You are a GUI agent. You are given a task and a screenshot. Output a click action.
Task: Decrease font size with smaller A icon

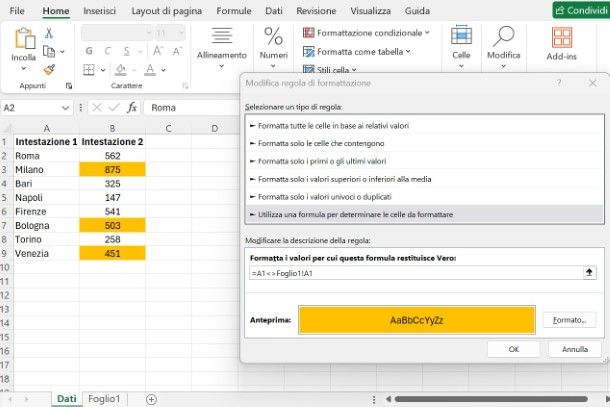click(x=177, y=51)
